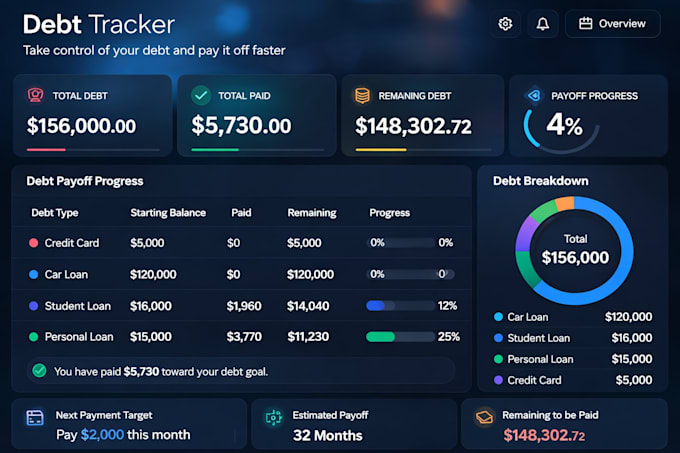This screenshot has width=680, height=453.
Task: Click the $14,040 remaining amount
Action: [x=308, y=306]
